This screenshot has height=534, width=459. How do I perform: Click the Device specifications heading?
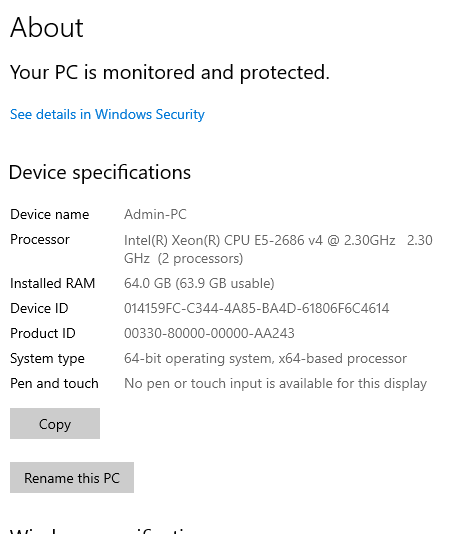click(100, 172)
